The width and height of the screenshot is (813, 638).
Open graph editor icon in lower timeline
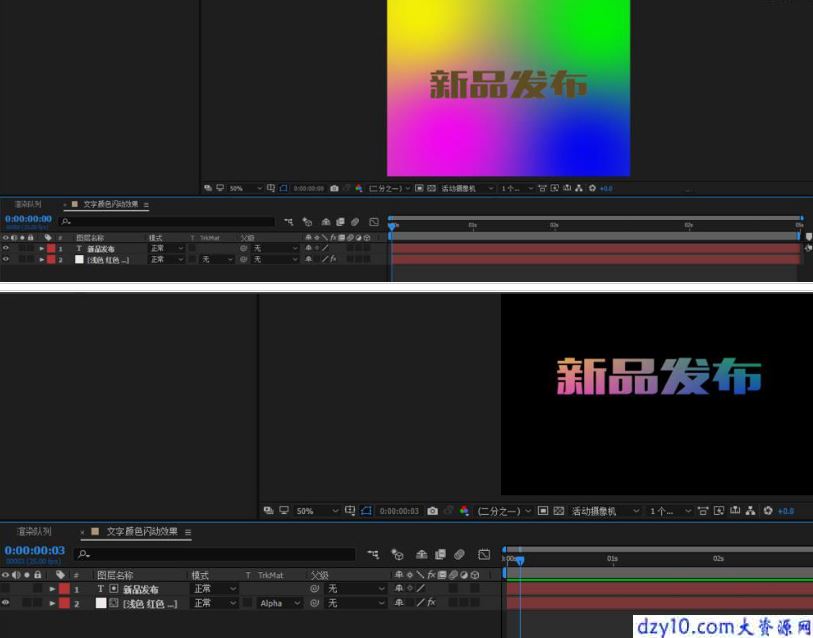point(484,554)
